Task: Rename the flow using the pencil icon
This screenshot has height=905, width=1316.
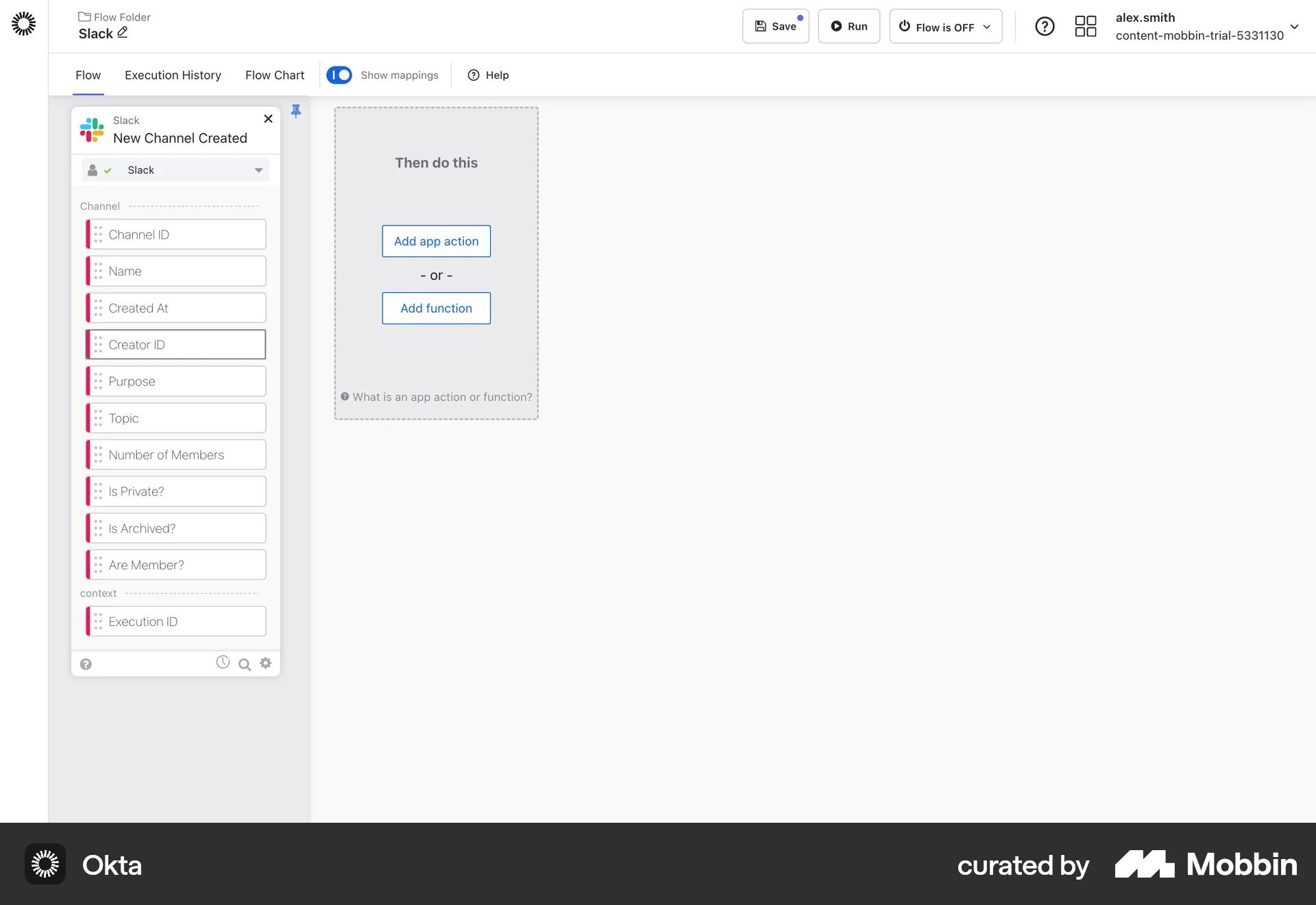Action: point(122,32)
